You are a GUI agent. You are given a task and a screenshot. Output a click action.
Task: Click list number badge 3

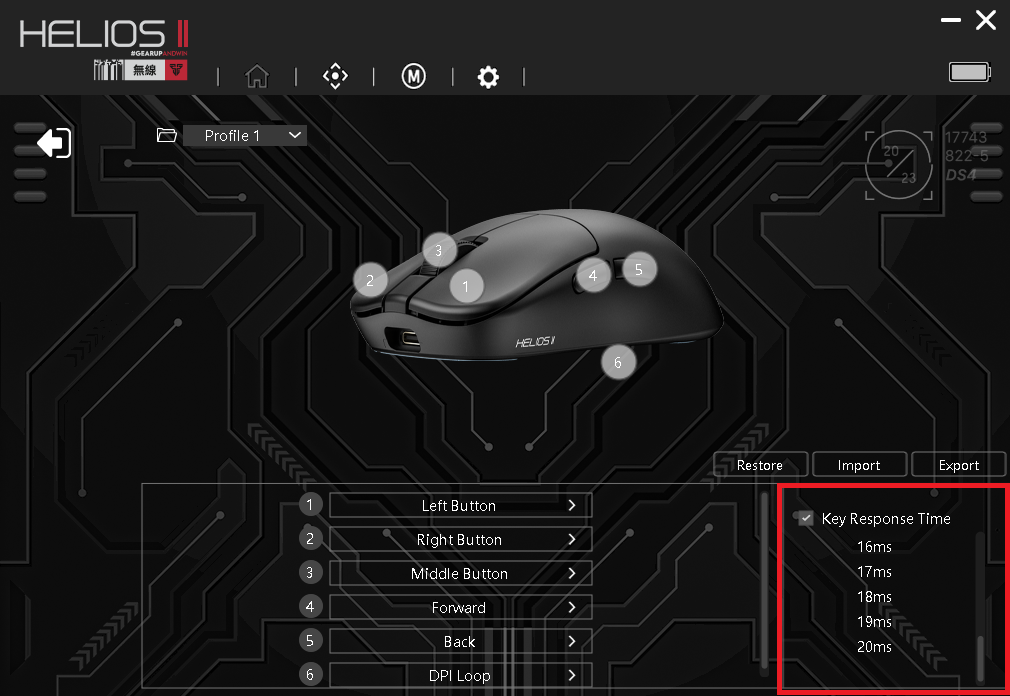pyautogui.click(x=310, y=572)
